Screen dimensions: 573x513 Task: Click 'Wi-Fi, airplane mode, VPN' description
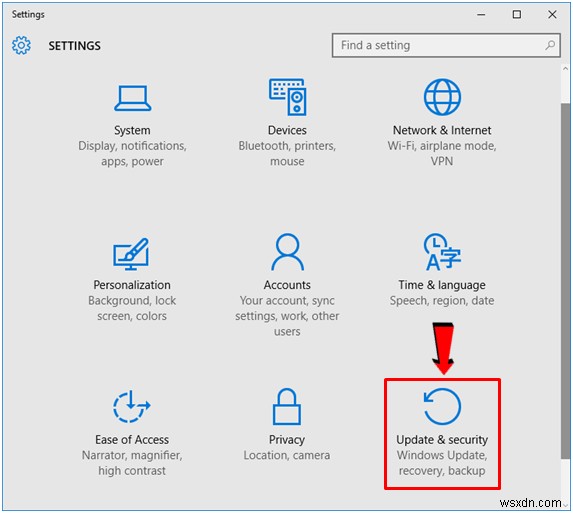point(442,153)
